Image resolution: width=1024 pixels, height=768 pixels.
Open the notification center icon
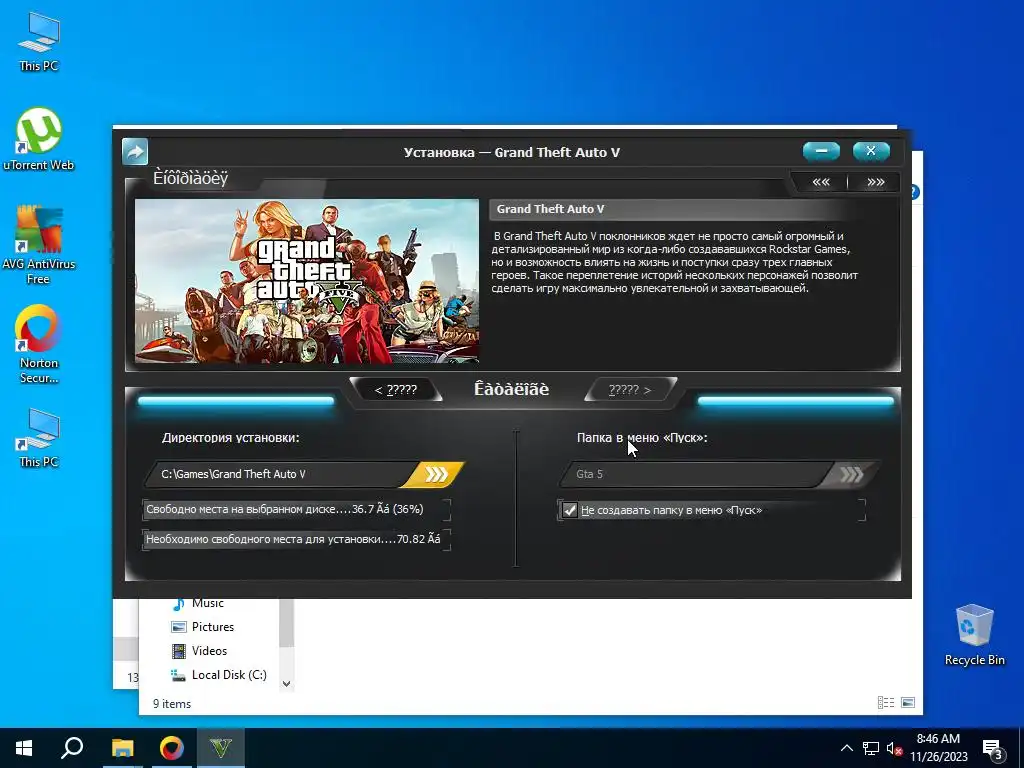click(x=993, y=750)
